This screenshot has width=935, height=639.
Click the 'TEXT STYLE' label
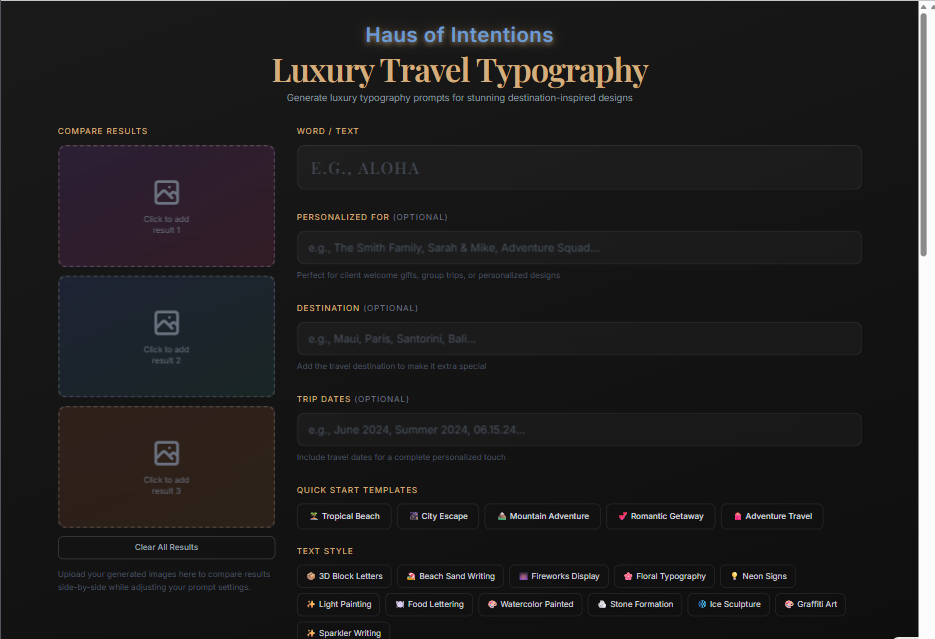pyautogui.click(x=325, y=551)
